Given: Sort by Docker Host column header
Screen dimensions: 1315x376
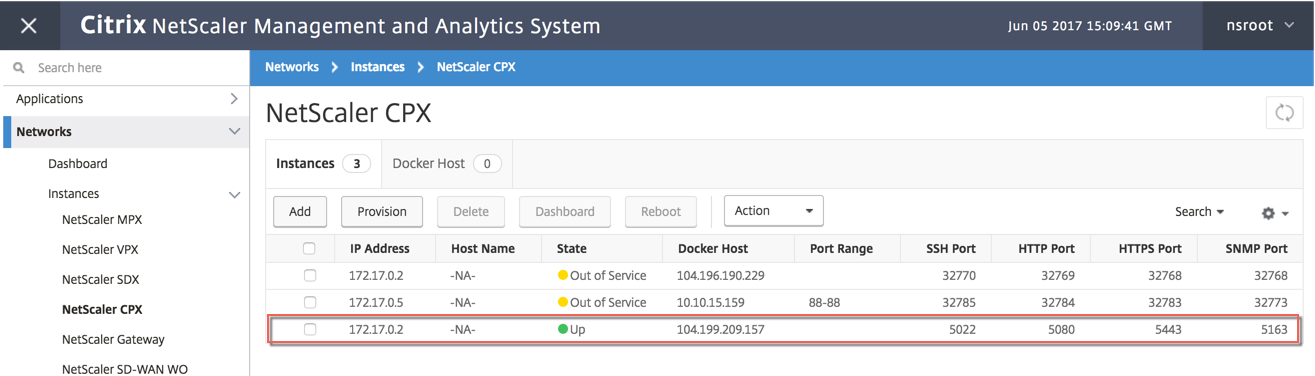Looking at the screenshot, I should click(712, 248).
